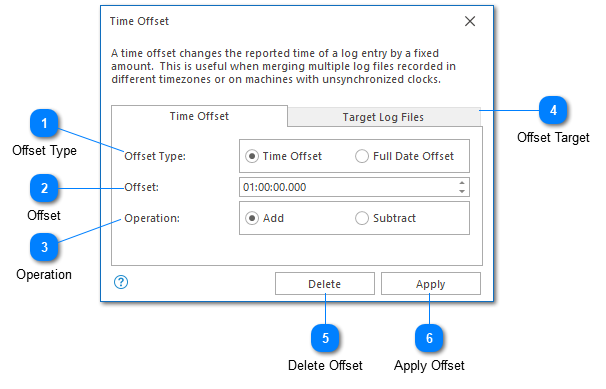Screen dimensions: 606x389
Task: Select the Time Offset radio button
Action: (x=252, y=156)
